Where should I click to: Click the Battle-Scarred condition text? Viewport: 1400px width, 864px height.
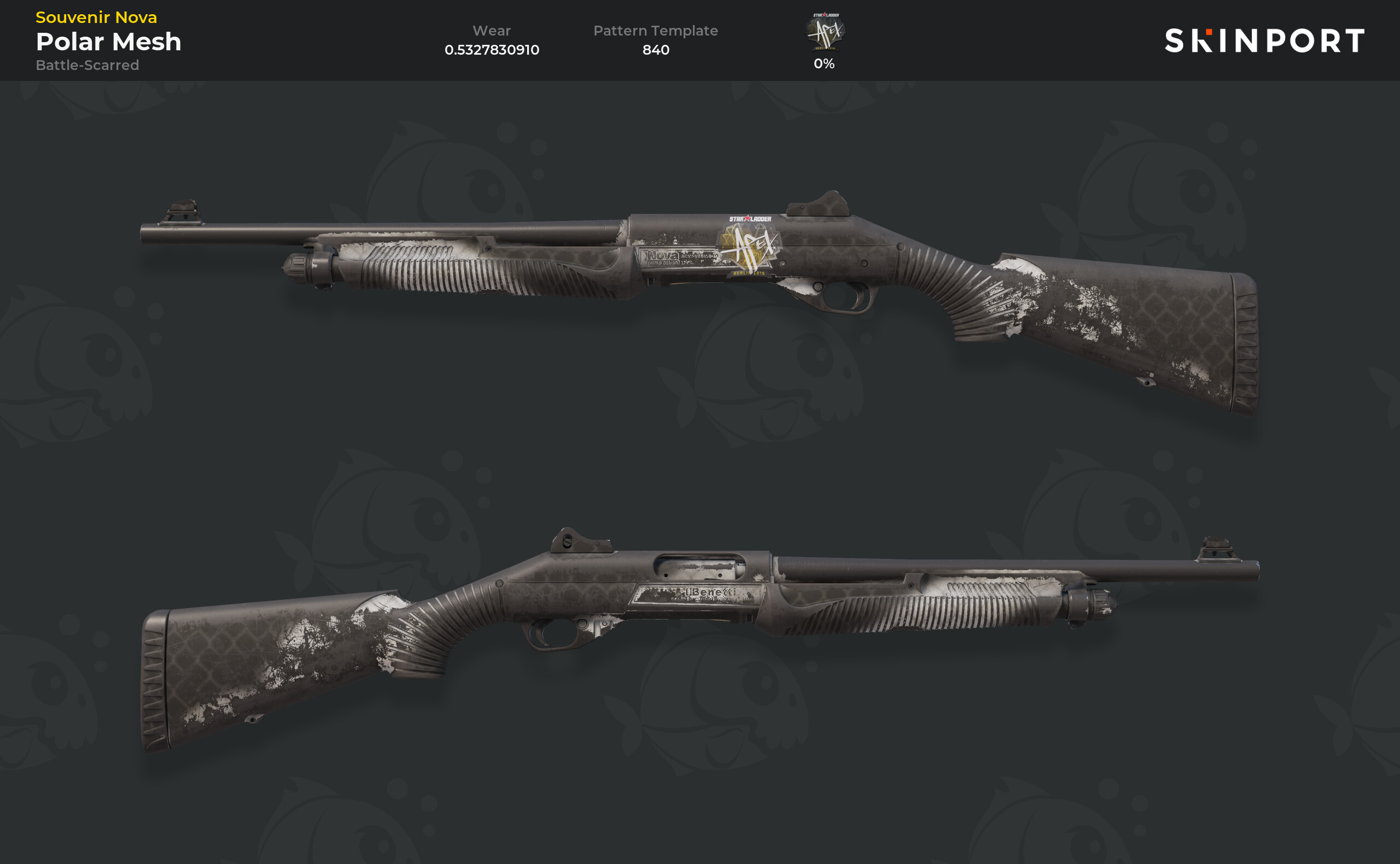point(87,65)
